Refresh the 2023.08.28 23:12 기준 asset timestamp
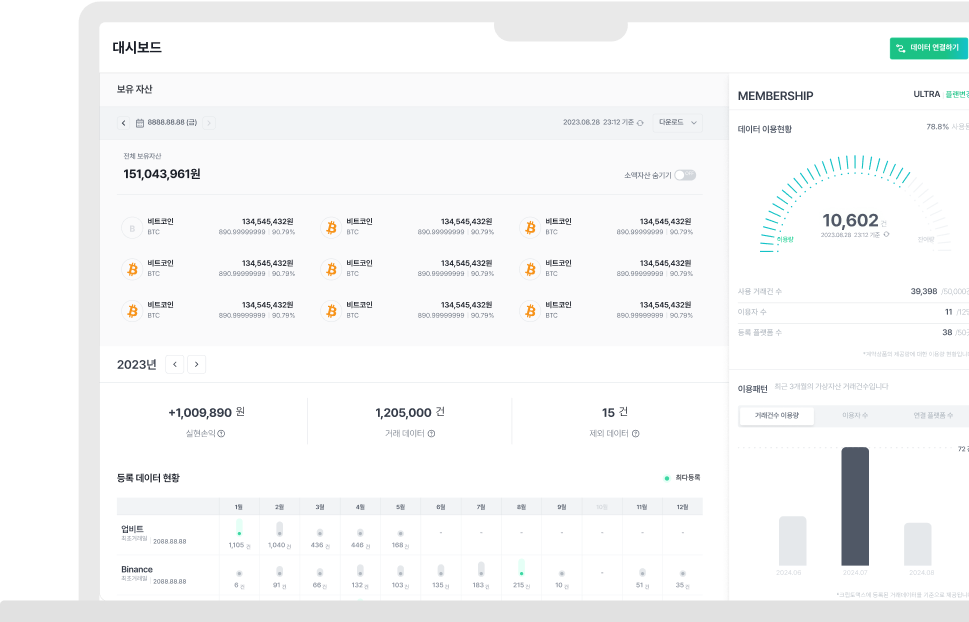 pos(640,123)
